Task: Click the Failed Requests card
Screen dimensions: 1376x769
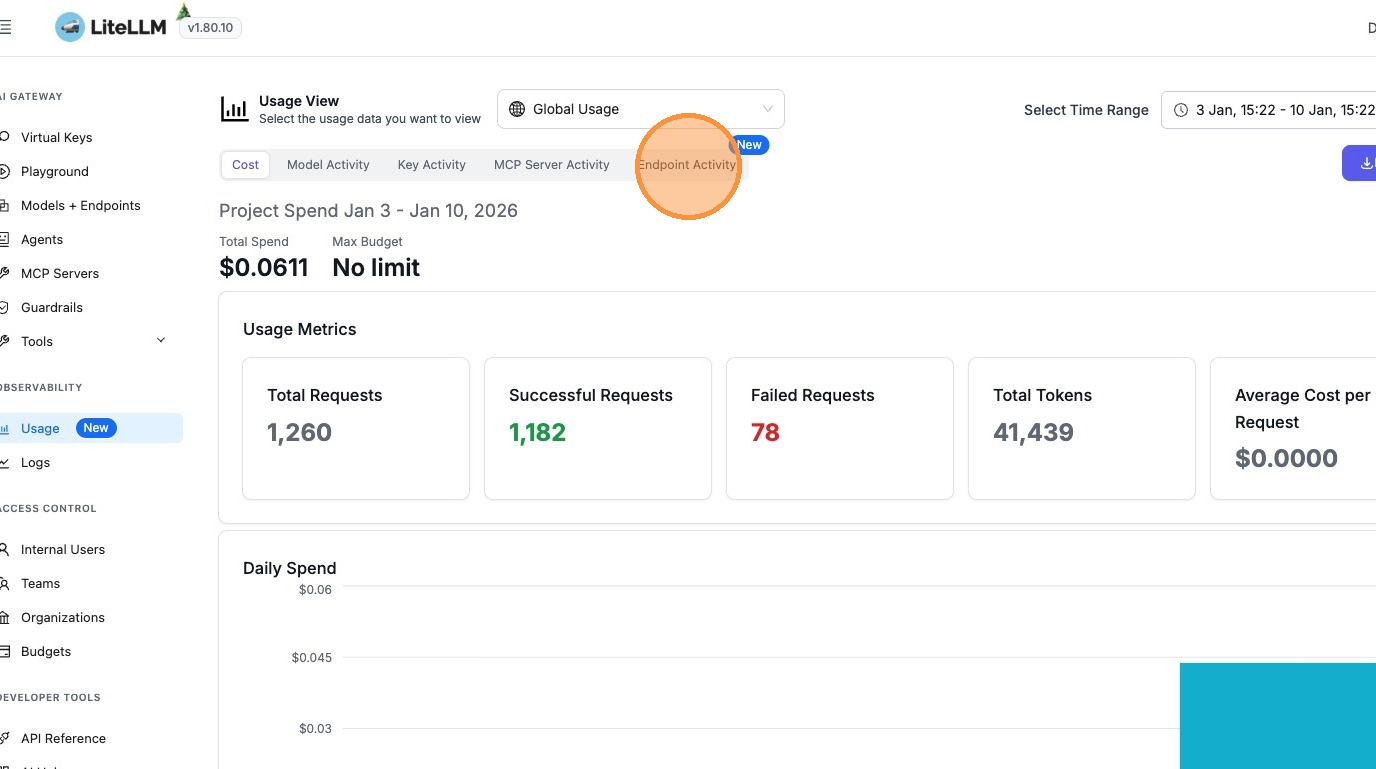Action: [x=839, y=428]
